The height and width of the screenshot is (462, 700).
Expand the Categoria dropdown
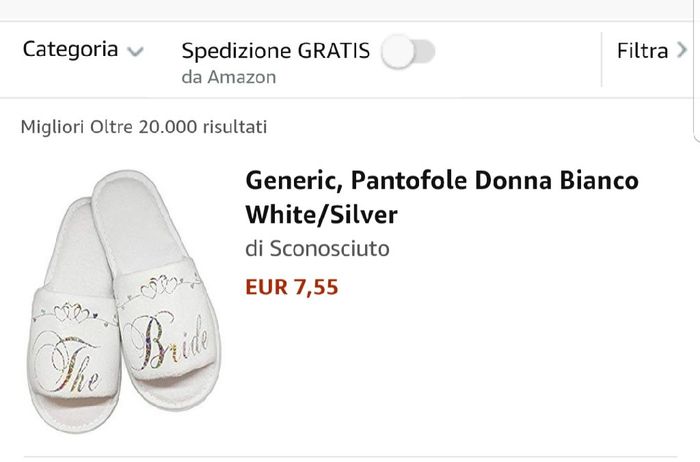[x=70, y=49]
